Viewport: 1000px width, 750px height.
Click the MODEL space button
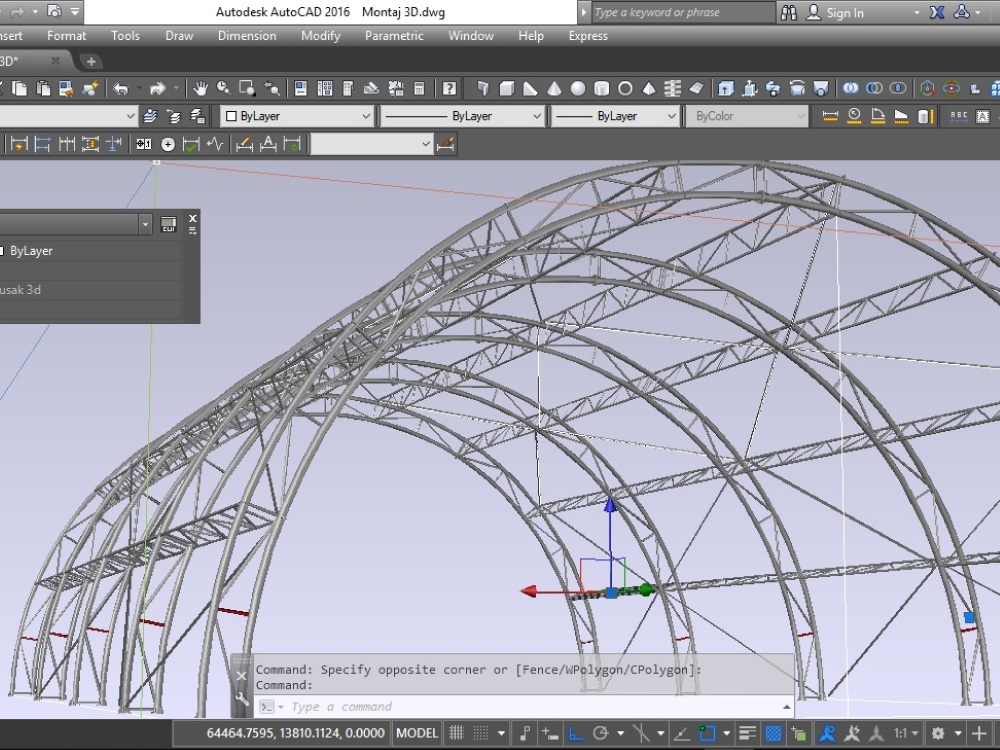[x=417, y=733]
